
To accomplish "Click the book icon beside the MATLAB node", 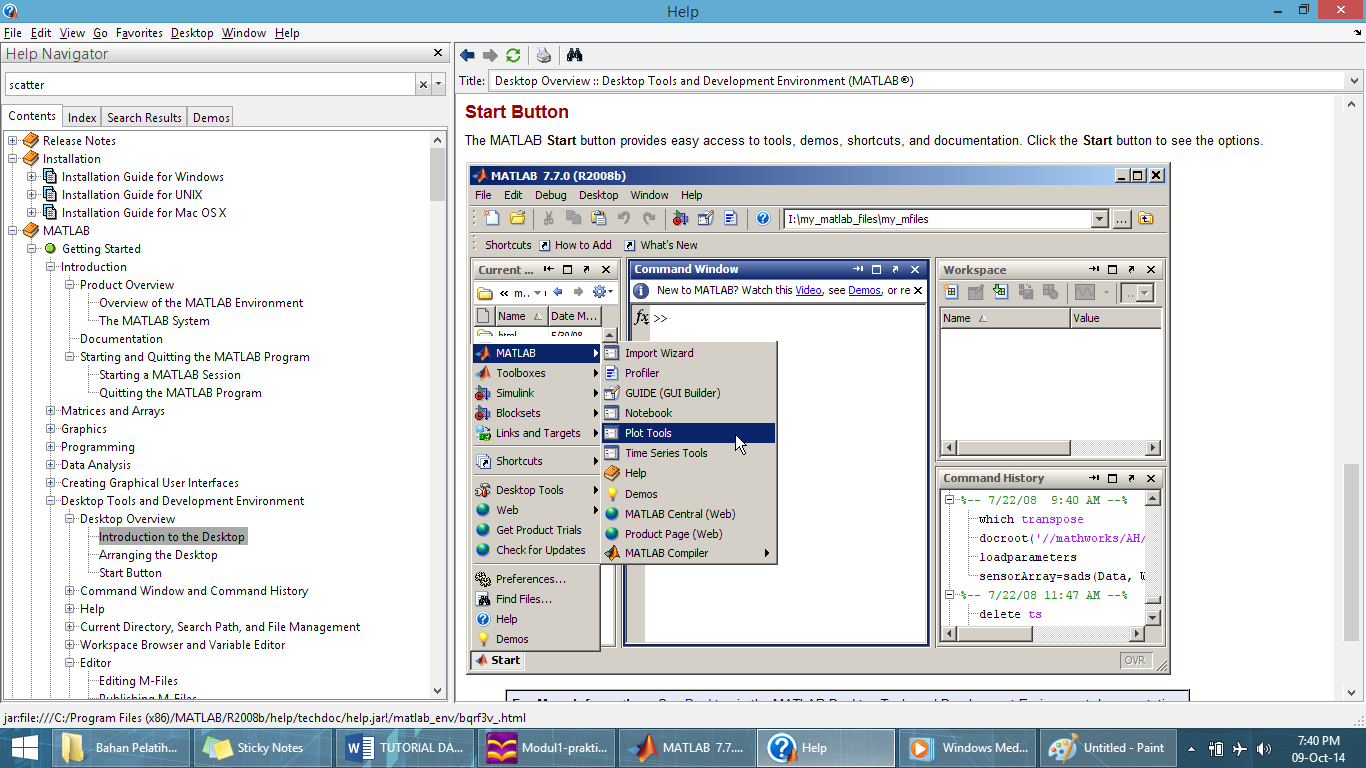I will 31,231.
